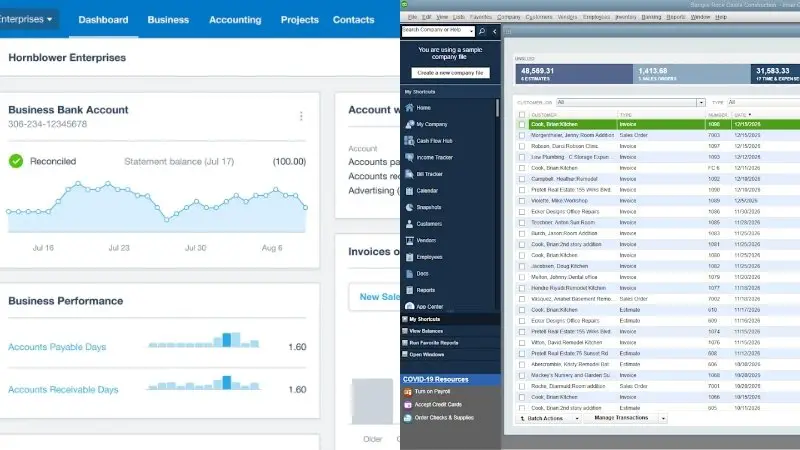The image size is (800, 450).
Task: Open the Business Bank Account options menu
Action: pyautogui.click(x=301, y=116)
